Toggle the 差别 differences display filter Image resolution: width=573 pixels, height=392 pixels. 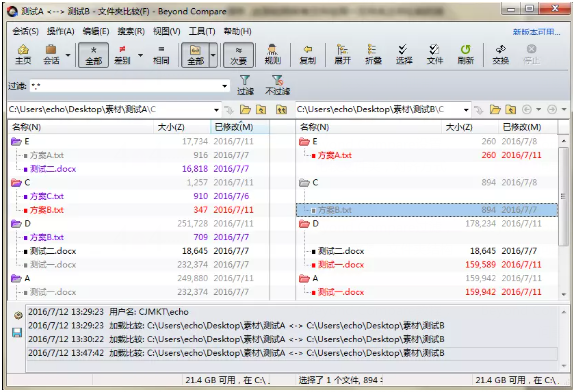pos(122,54)
